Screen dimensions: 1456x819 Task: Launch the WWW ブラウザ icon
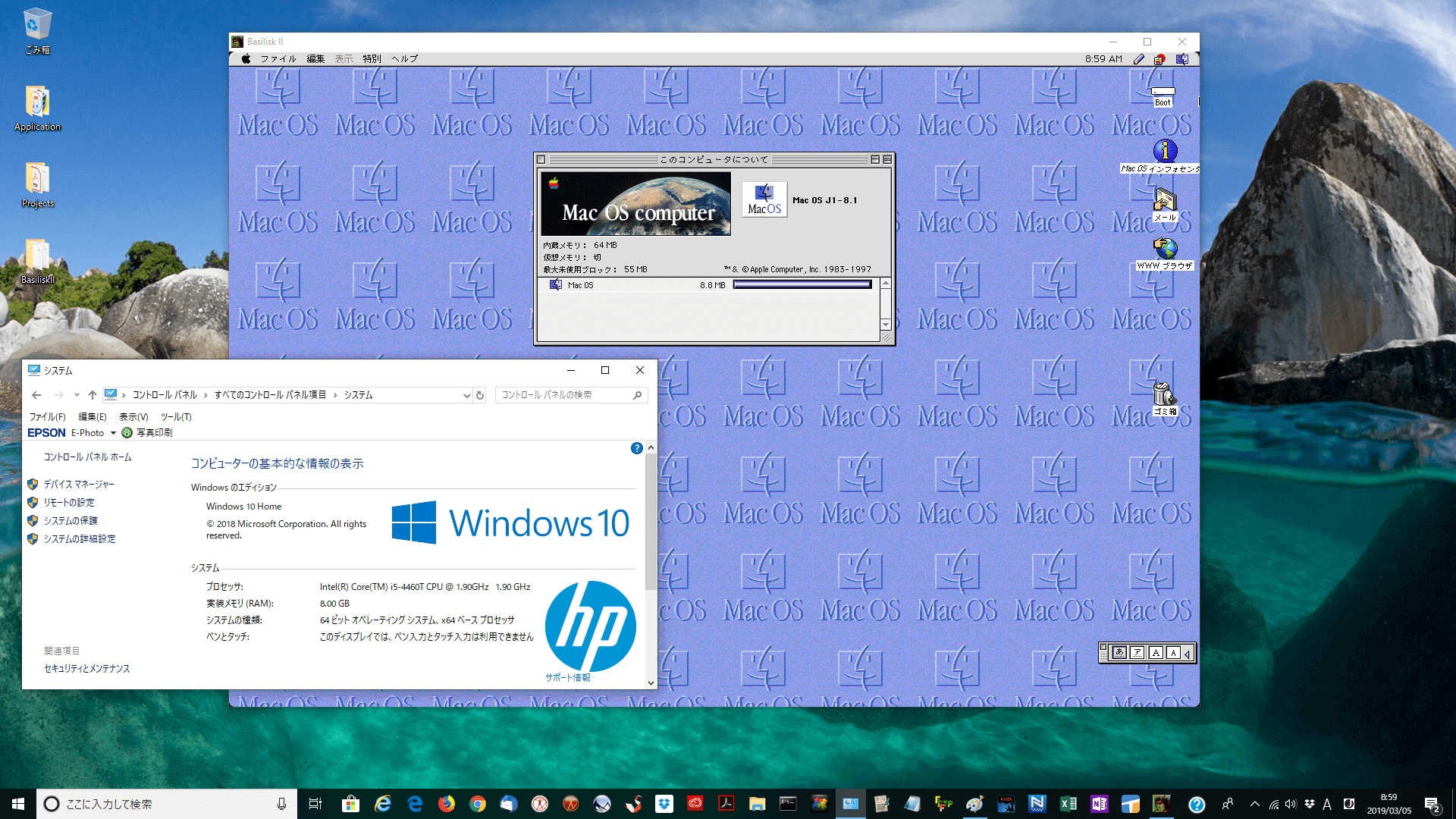pyautogui.click(x=1165, y=249)
